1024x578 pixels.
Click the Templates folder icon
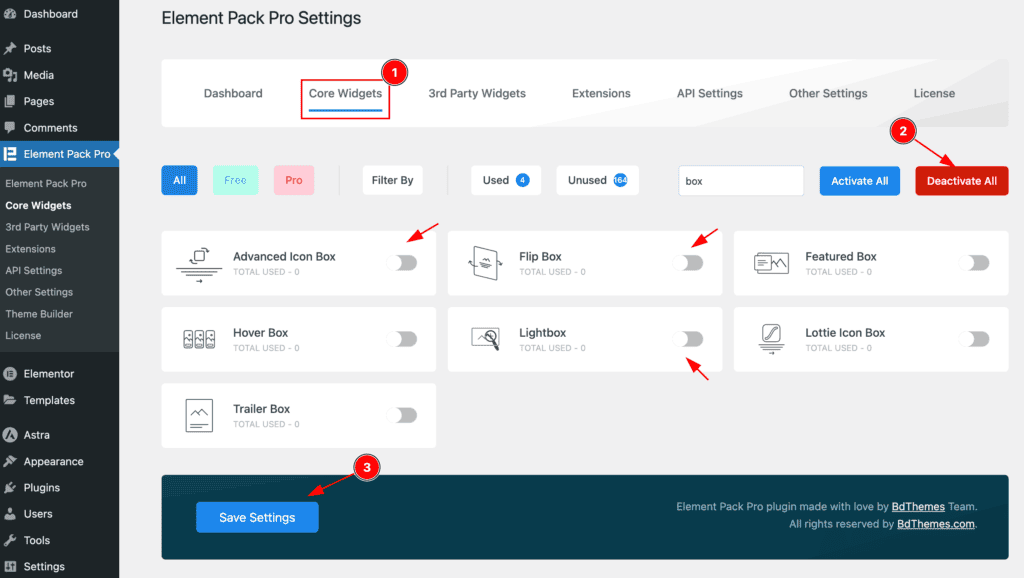tap(10, 400)
